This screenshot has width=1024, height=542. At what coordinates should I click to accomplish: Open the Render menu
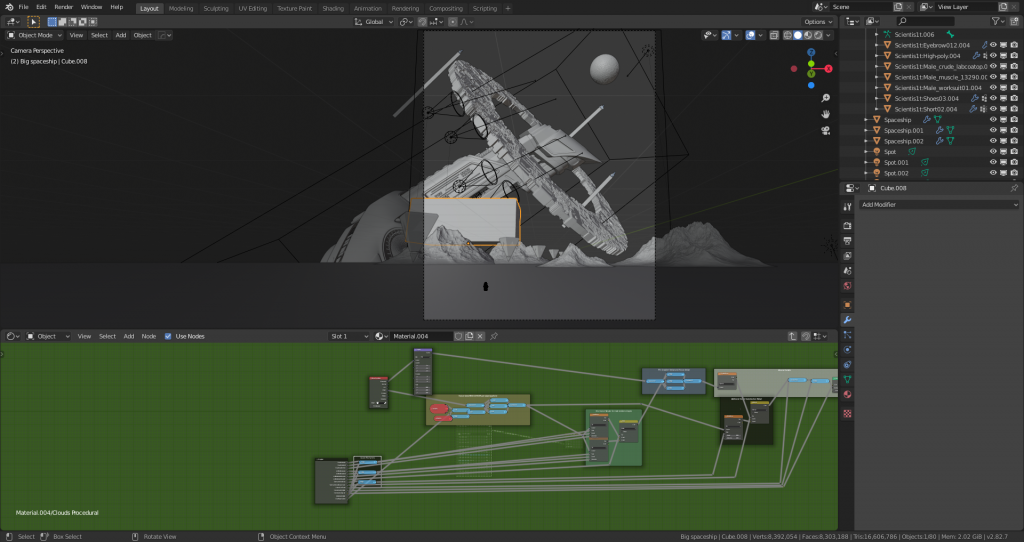click(63, 7)
